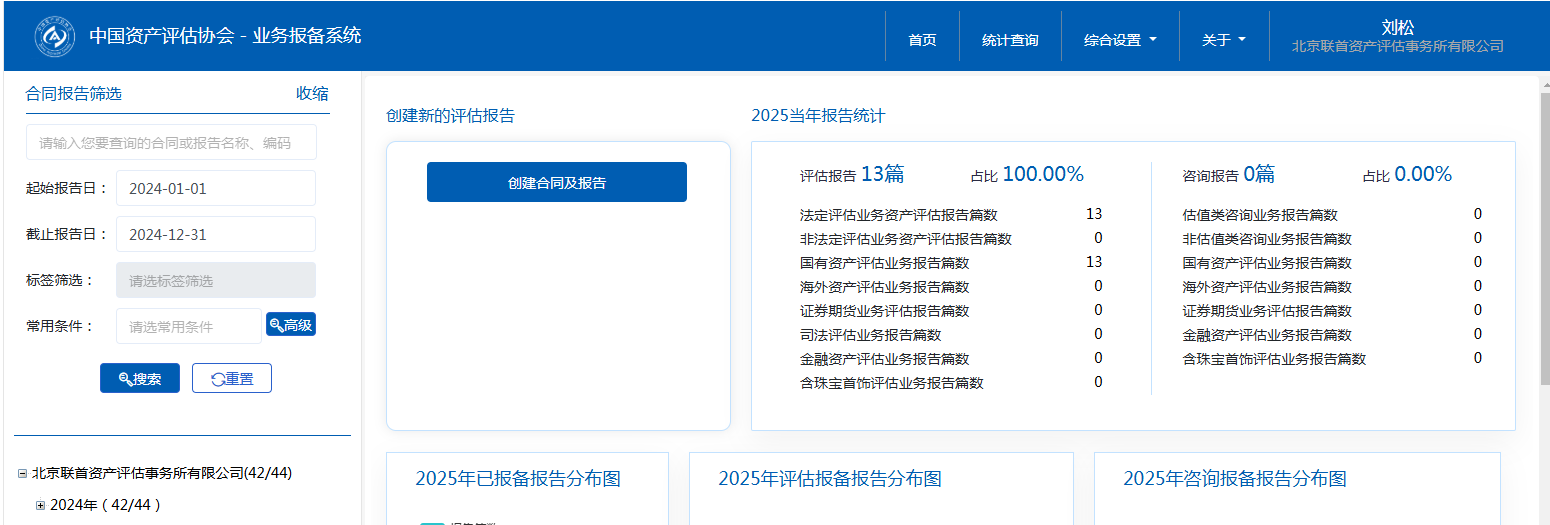Select 2024年（42/44）tree item label

tap(105, 505)
